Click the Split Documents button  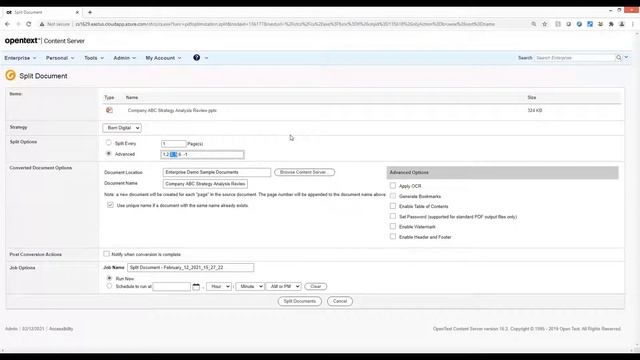300,301
